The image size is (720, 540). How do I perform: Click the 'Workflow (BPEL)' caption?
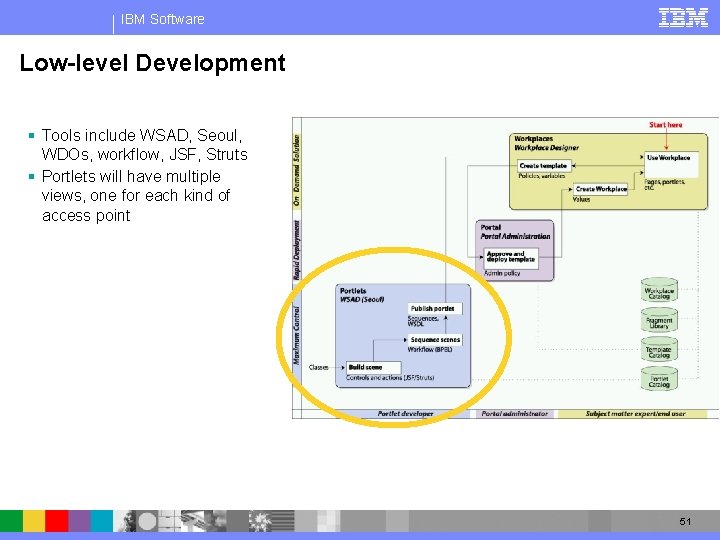[x=430, y=350]
